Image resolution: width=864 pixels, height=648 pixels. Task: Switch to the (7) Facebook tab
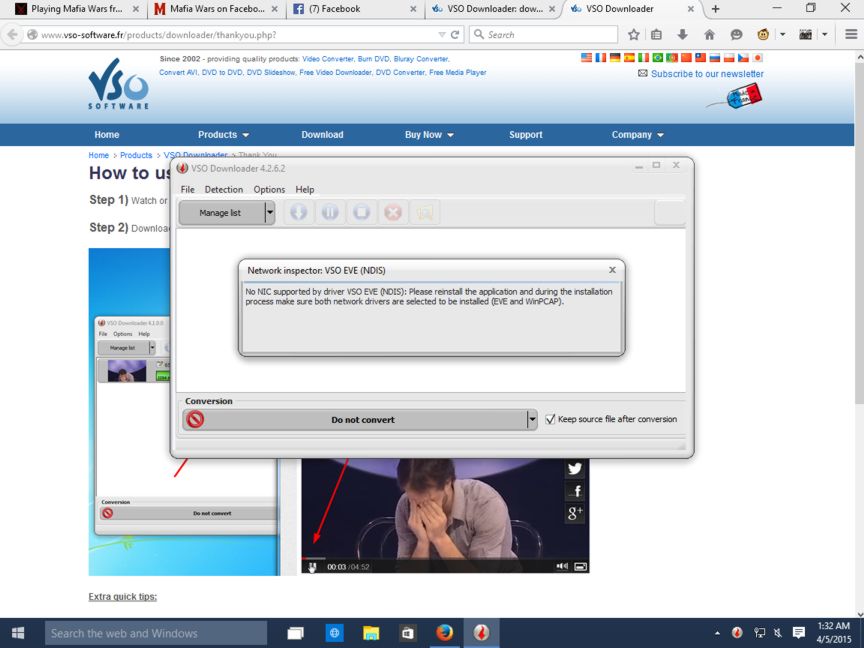click(355, 9)
